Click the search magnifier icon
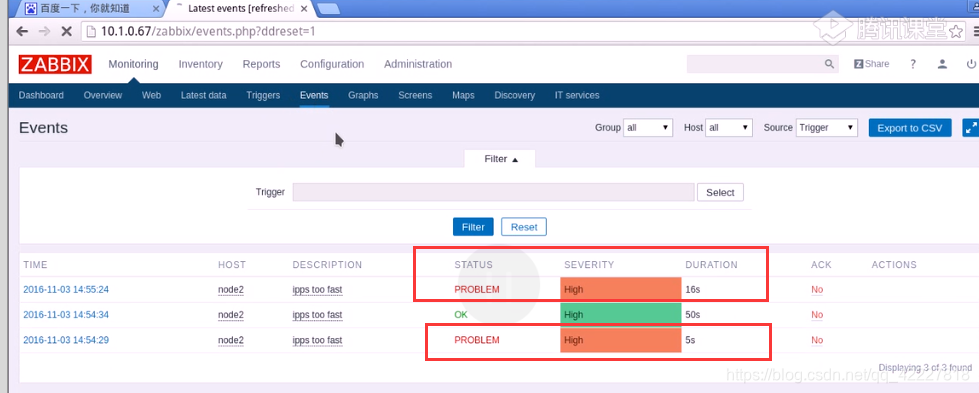Screen dimensions: 979x393 pyautogui.click(x=829, y=64)
